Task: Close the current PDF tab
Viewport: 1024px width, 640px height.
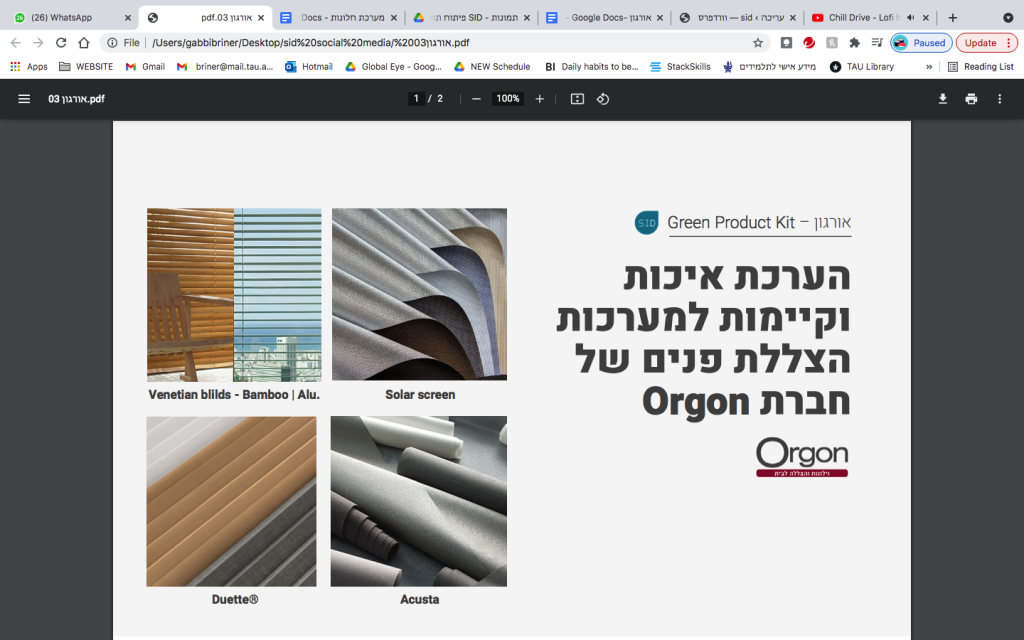Action: (261, 18)
